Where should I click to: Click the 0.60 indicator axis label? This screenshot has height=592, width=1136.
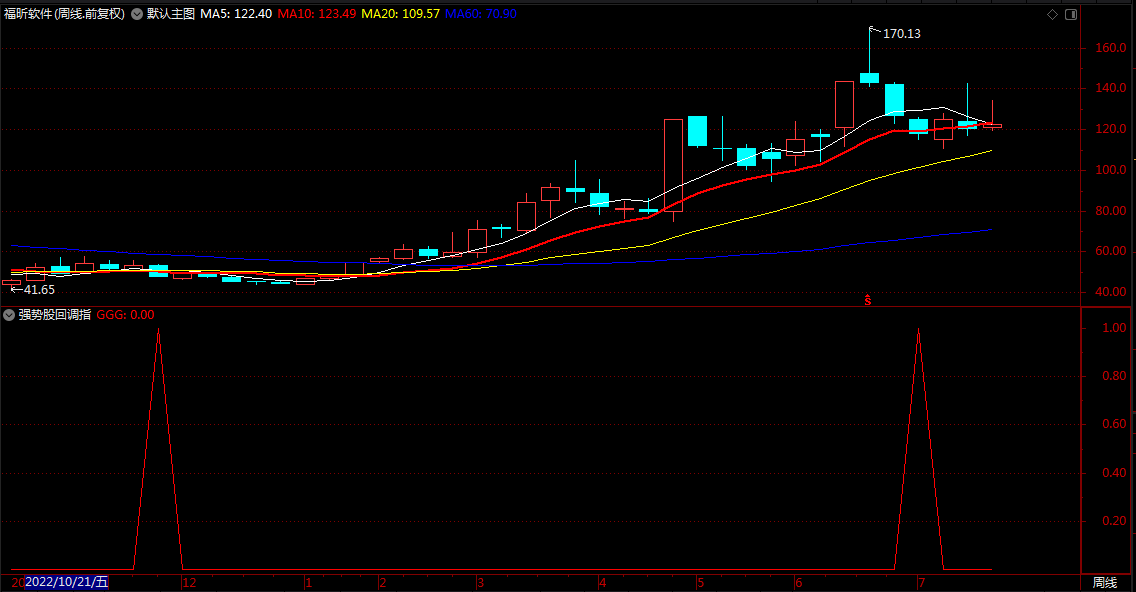pos(1114,424)
